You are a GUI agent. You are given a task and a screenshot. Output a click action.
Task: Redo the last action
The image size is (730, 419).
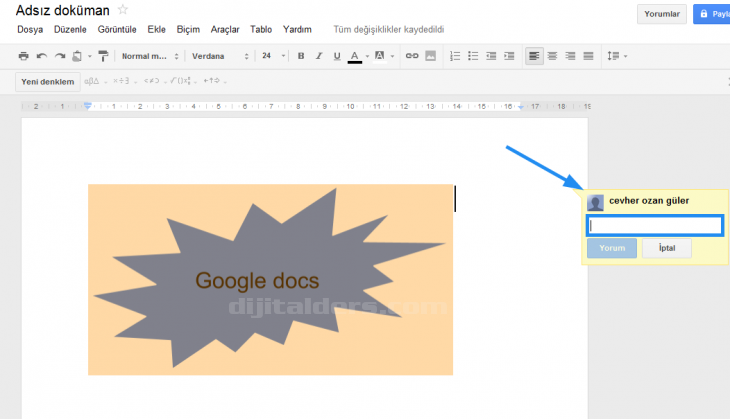(x=60, y=56)
